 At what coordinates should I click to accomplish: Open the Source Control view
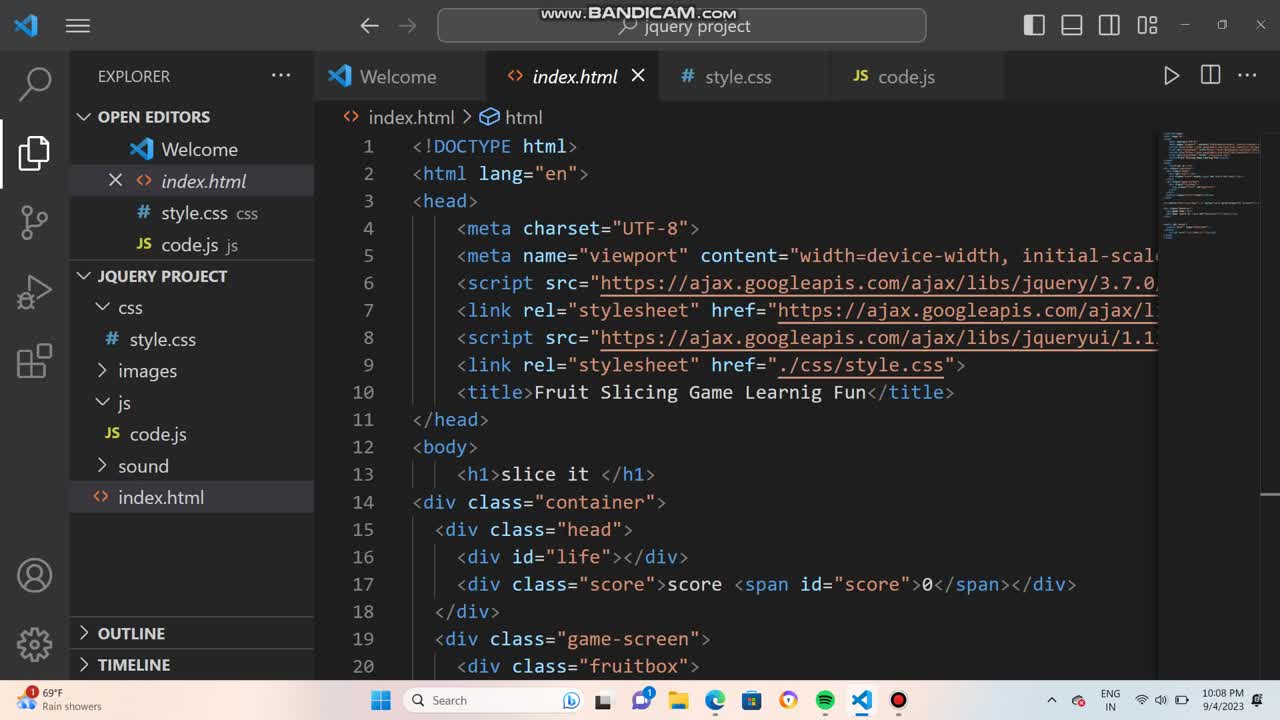pos(35,222)
